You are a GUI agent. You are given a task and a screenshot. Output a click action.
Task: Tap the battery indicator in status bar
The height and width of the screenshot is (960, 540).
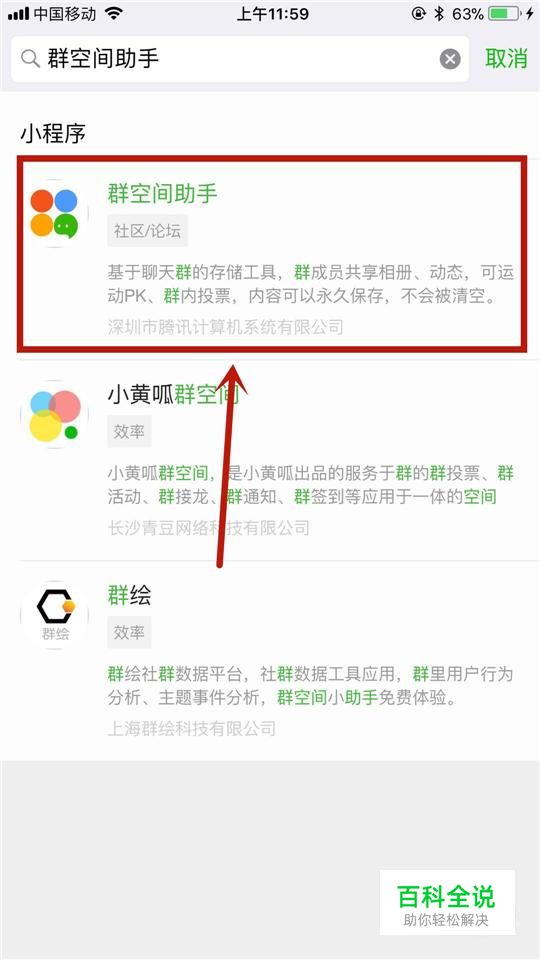[x=504, y=14]
